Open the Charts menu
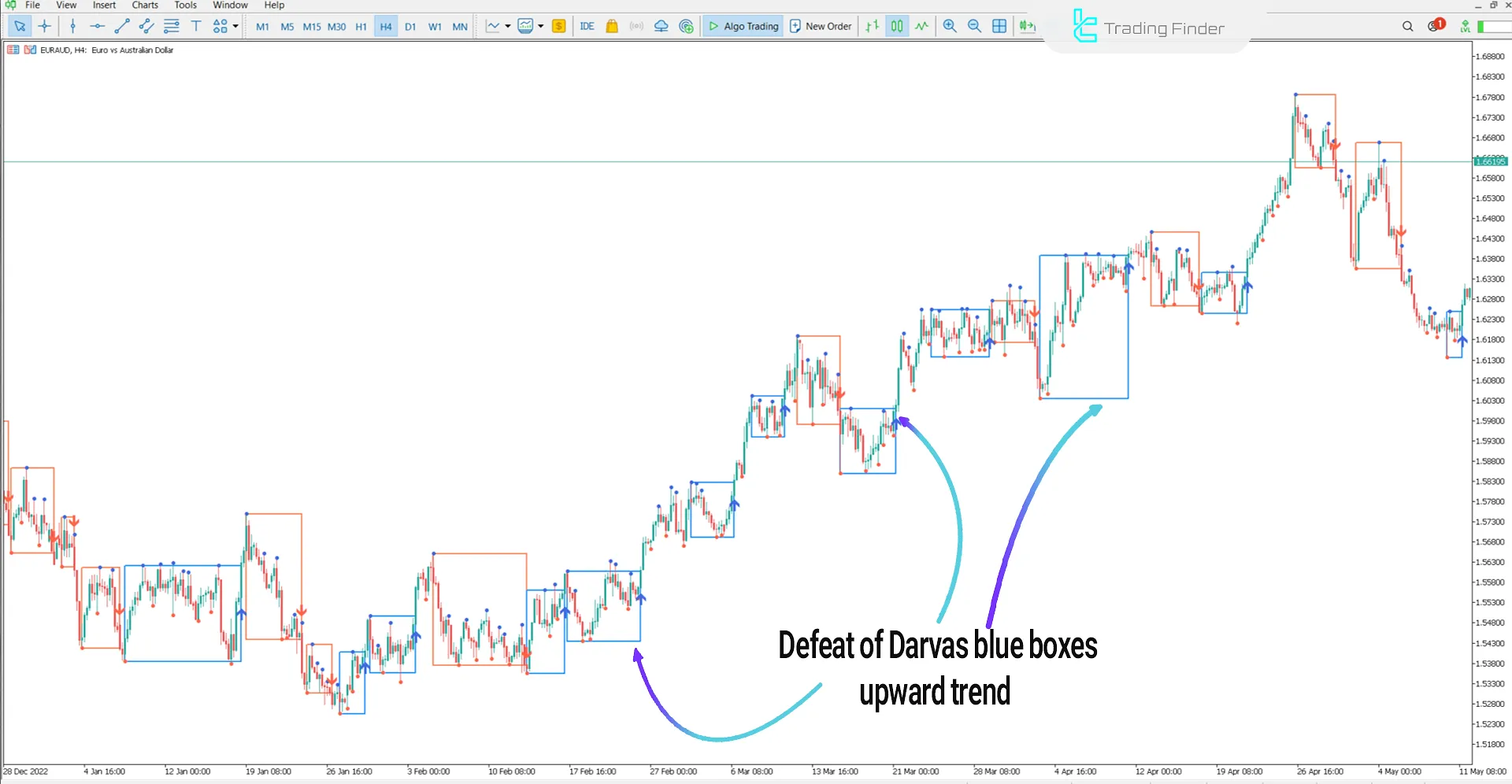This screenshot has width=1512, height=784. pyautogui.click(x=144, y=5)
